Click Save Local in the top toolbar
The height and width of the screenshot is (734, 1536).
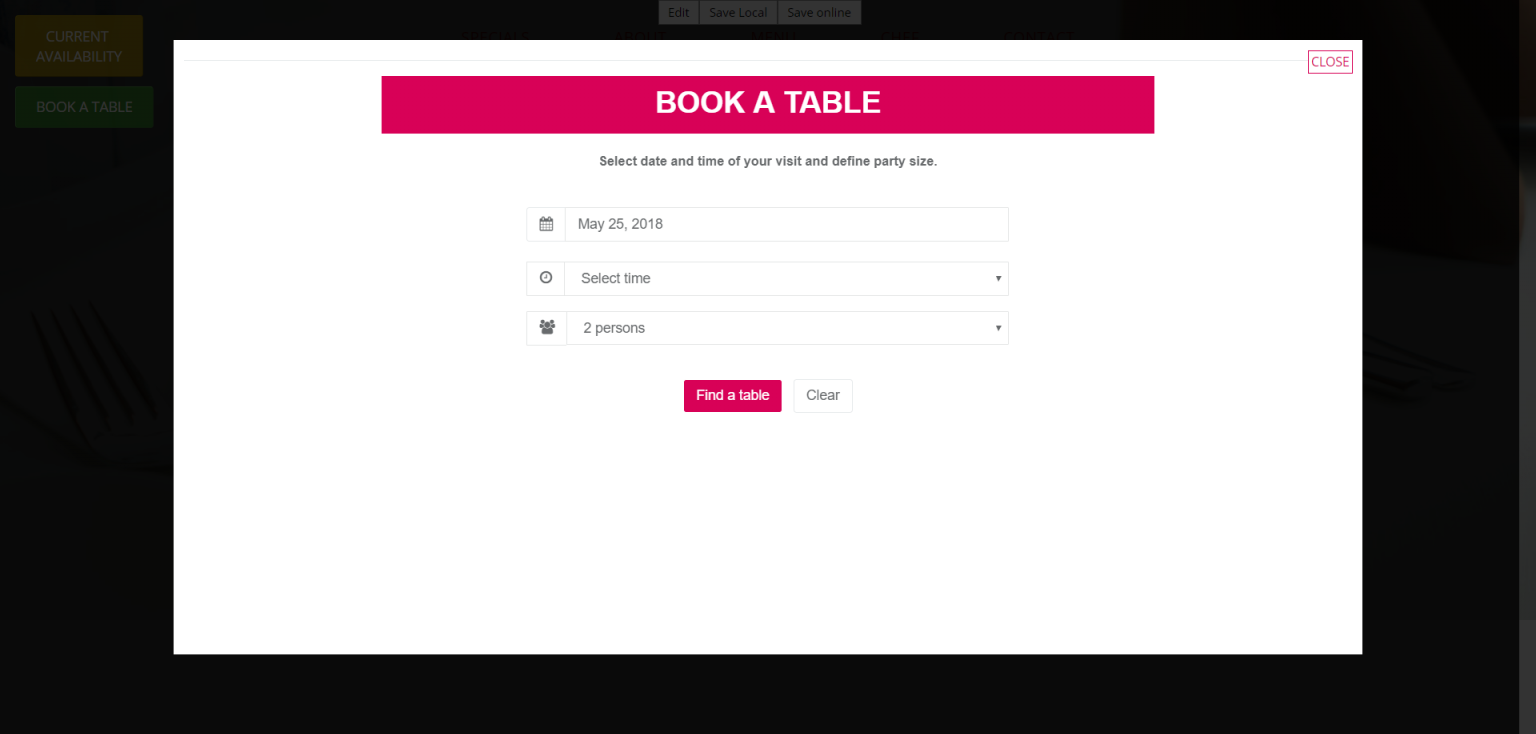[738, 13]
